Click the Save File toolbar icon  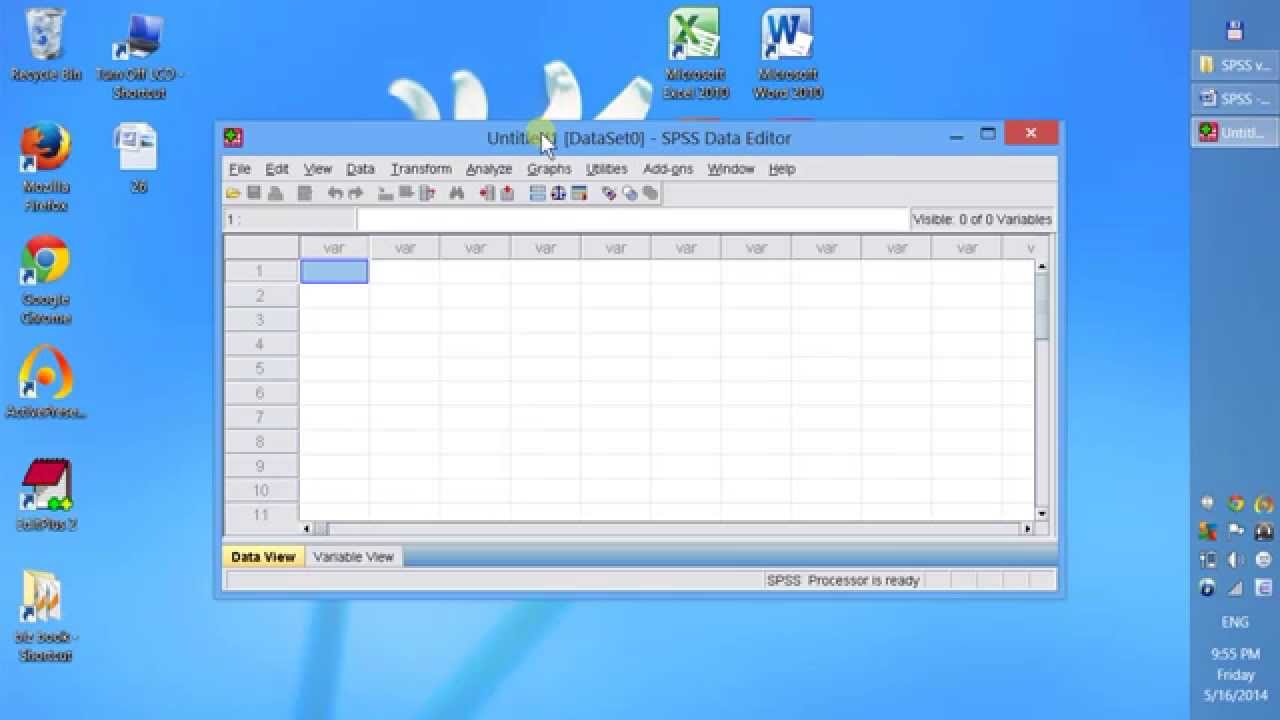click(254, 193)
